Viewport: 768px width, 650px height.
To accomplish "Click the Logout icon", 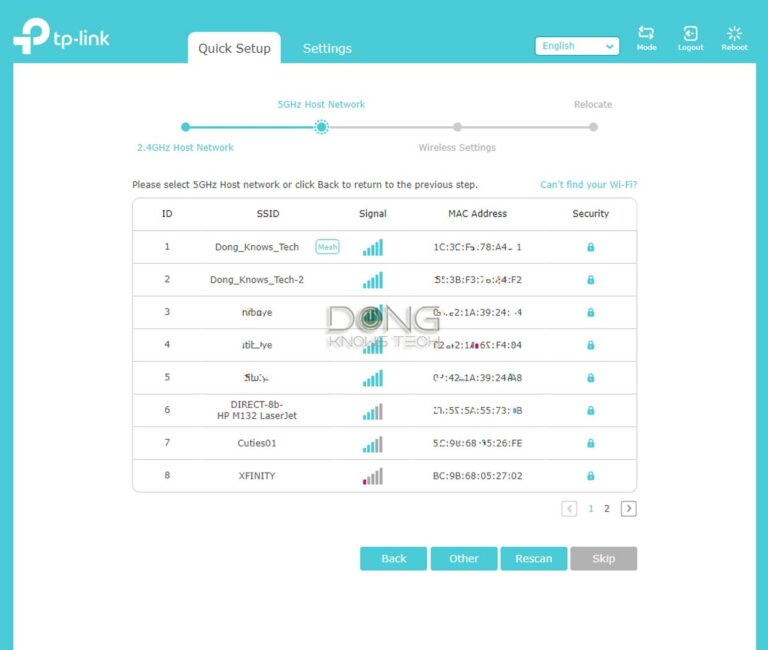I will pos(690,35).
